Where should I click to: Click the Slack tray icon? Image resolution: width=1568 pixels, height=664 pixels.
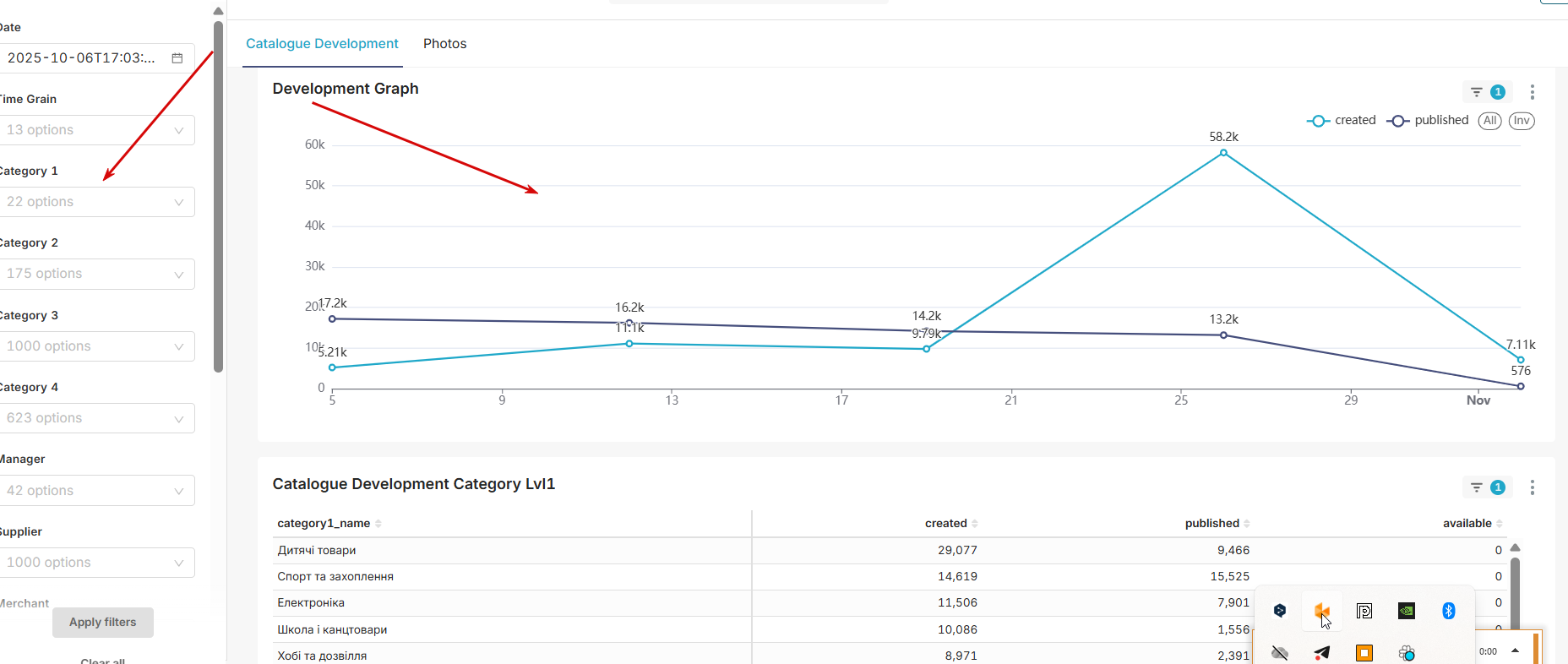point(1406,653)
